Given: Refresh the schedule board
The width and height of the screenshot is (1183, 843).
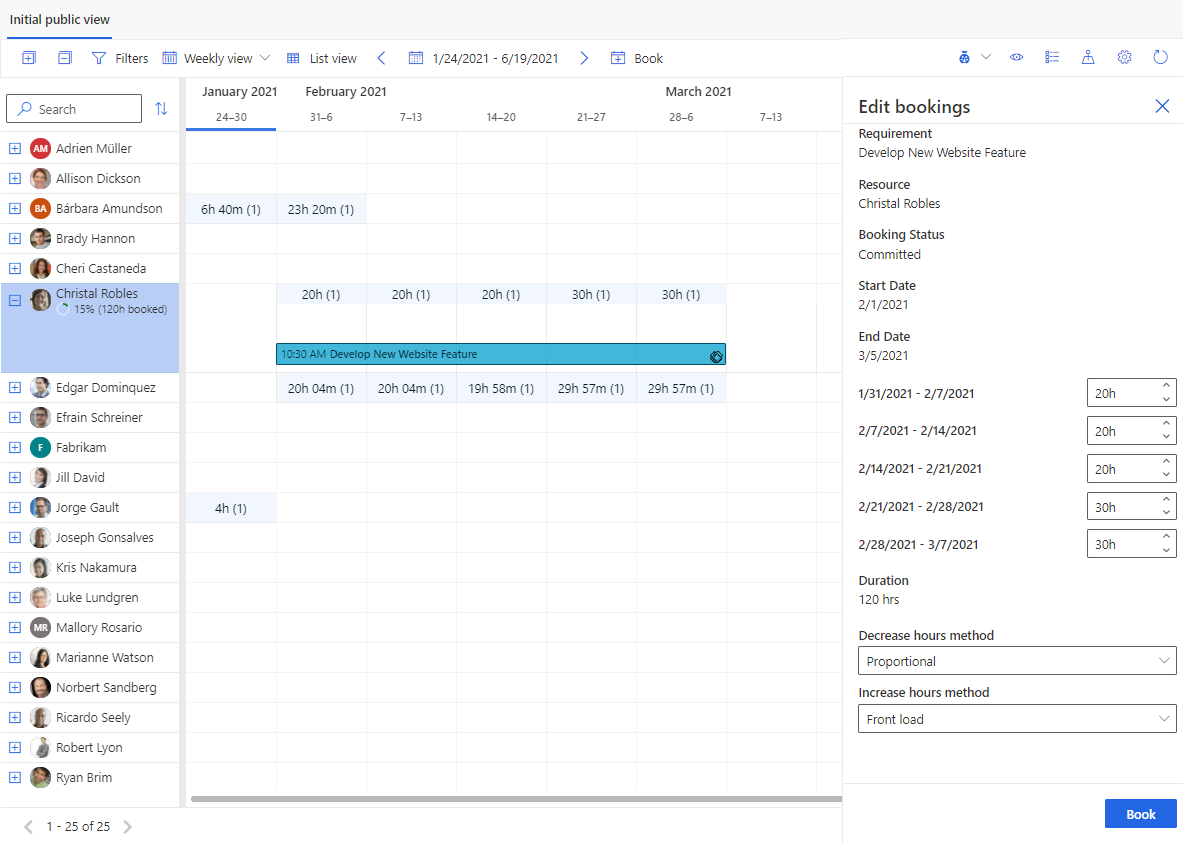Looking at the screenshot, I should pos(1160,57).
